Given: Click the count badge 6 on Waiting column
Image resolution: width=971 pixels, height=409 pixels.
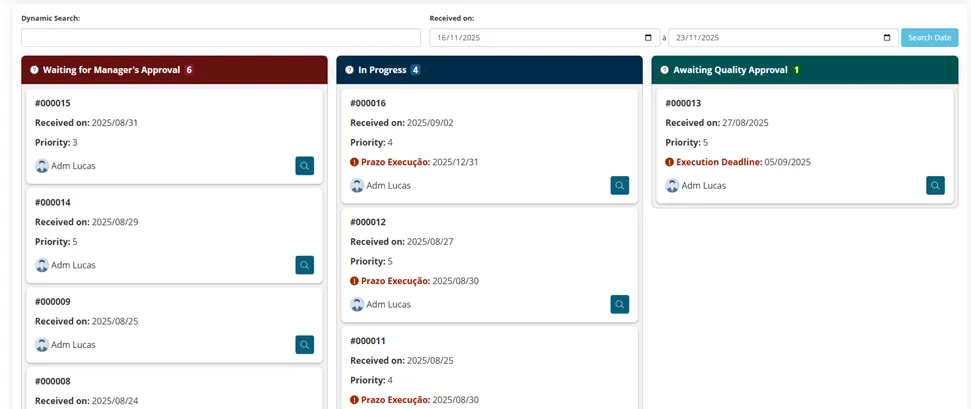Looking at the screenshot, I should pos(189,70).
